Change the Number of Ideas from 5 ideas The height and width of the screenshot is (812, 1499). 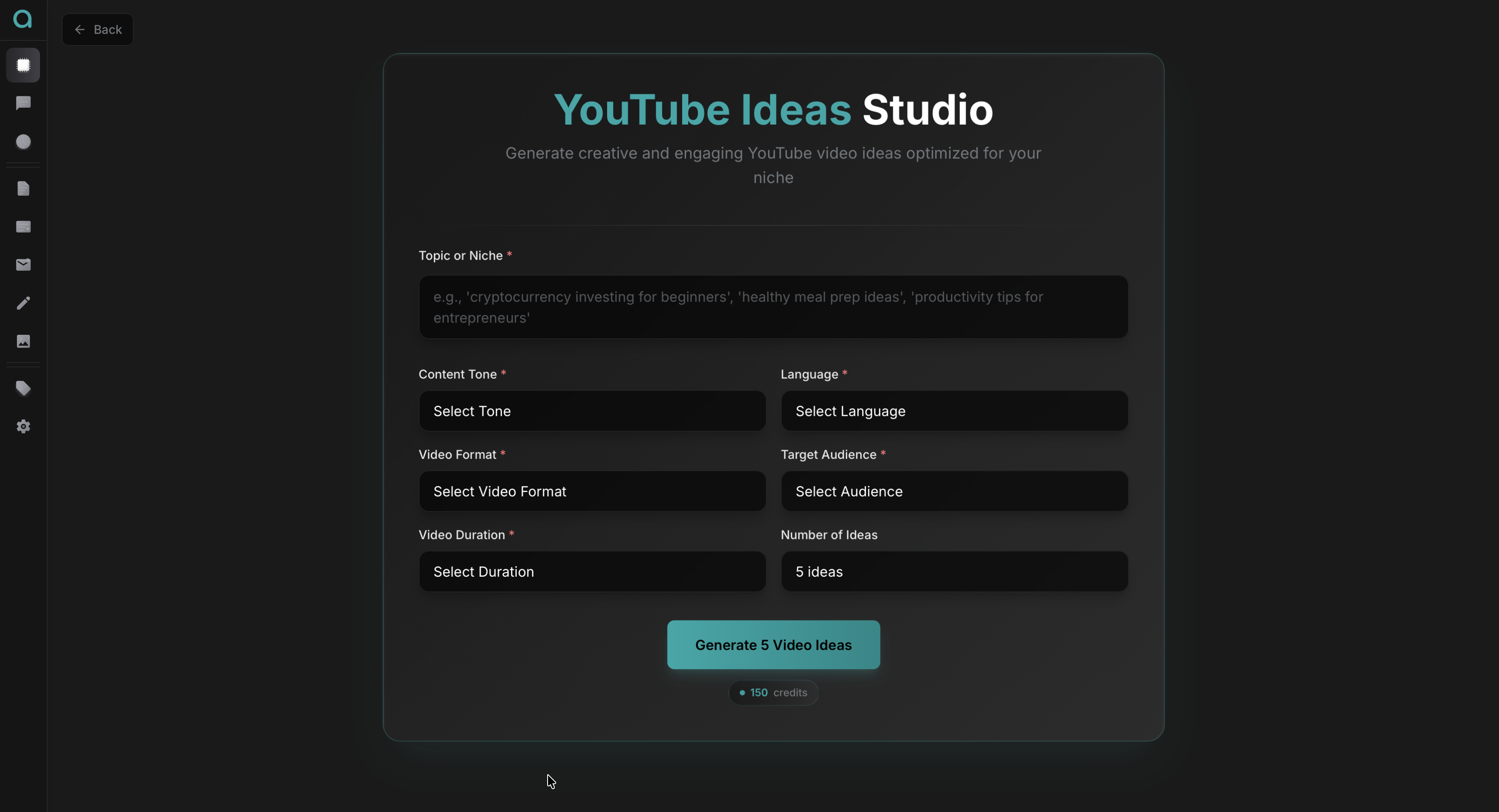(954, 571)
